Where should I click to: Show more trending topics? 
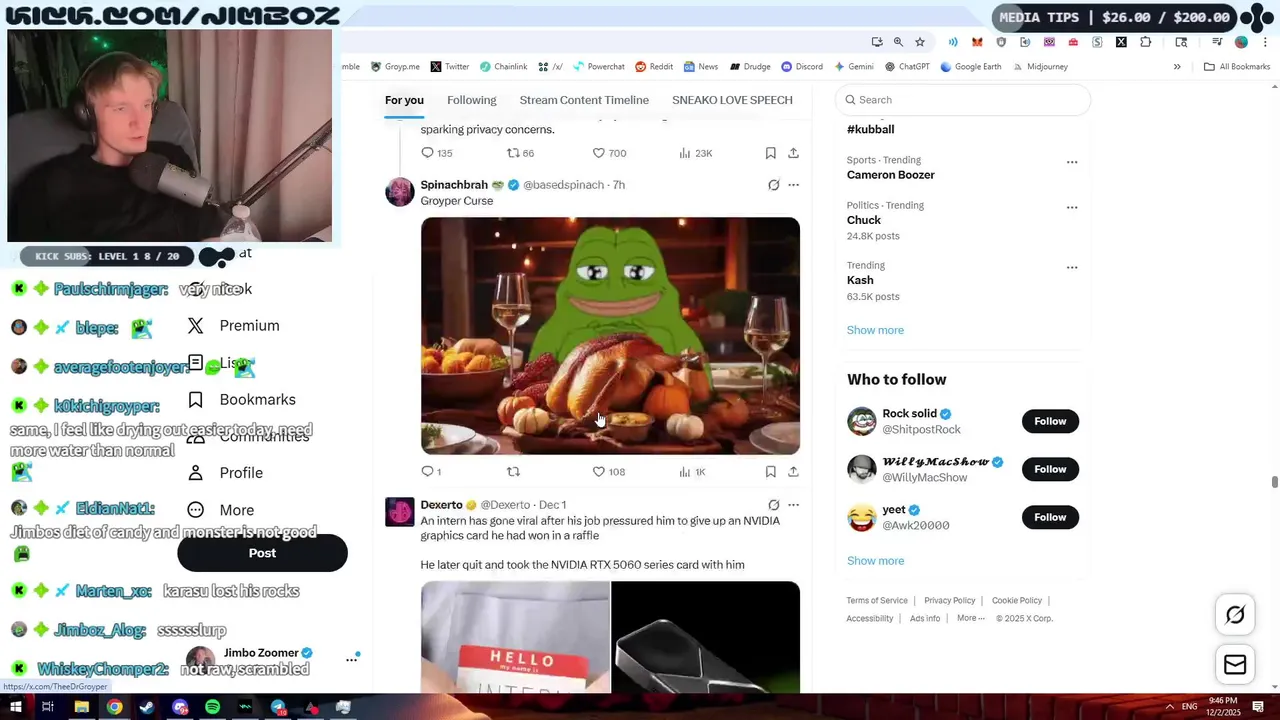pos(875,330)
